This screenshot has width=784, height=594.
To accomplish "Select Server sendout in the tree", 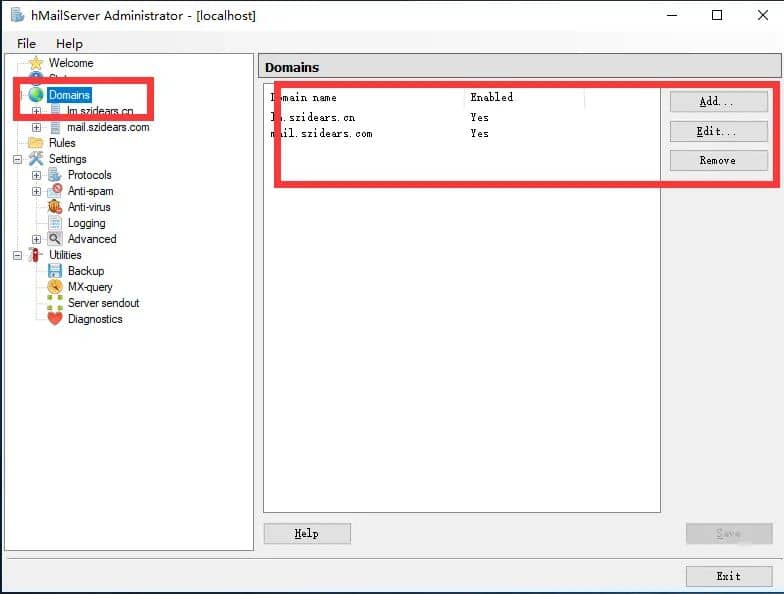I will pos(103,303).
